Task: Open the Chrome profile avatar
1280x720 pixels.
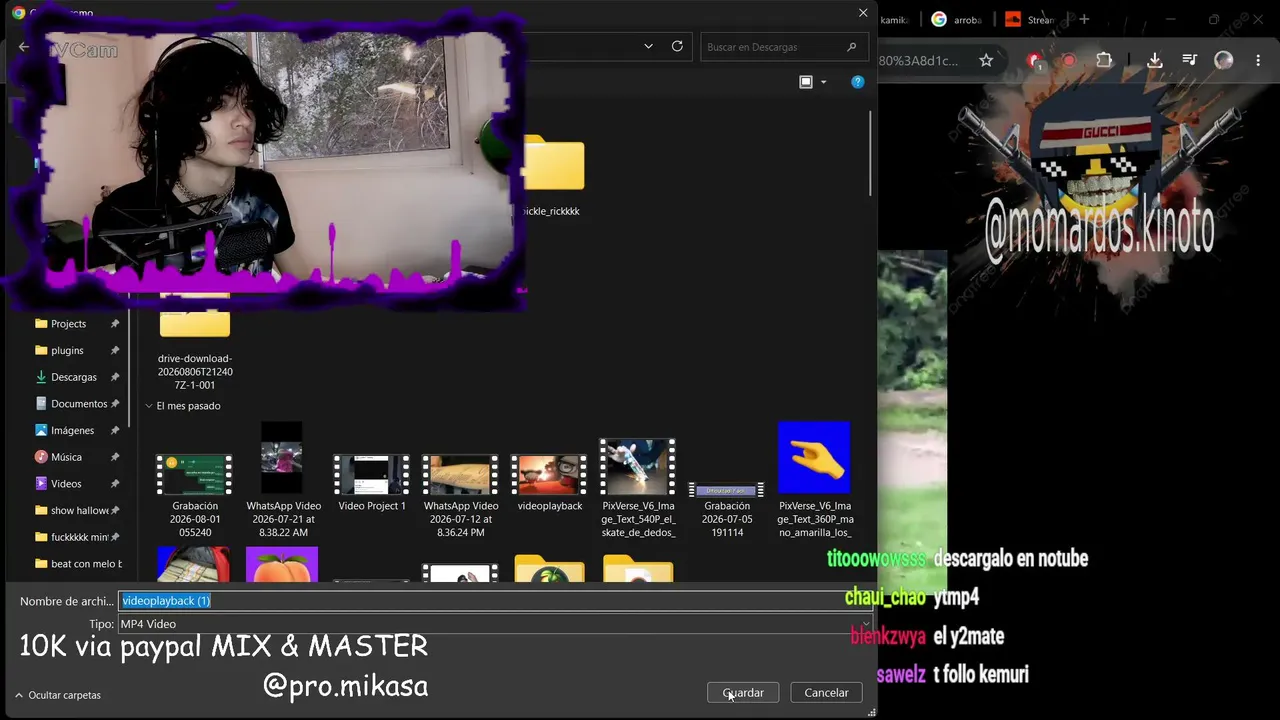Action: 1223,60
